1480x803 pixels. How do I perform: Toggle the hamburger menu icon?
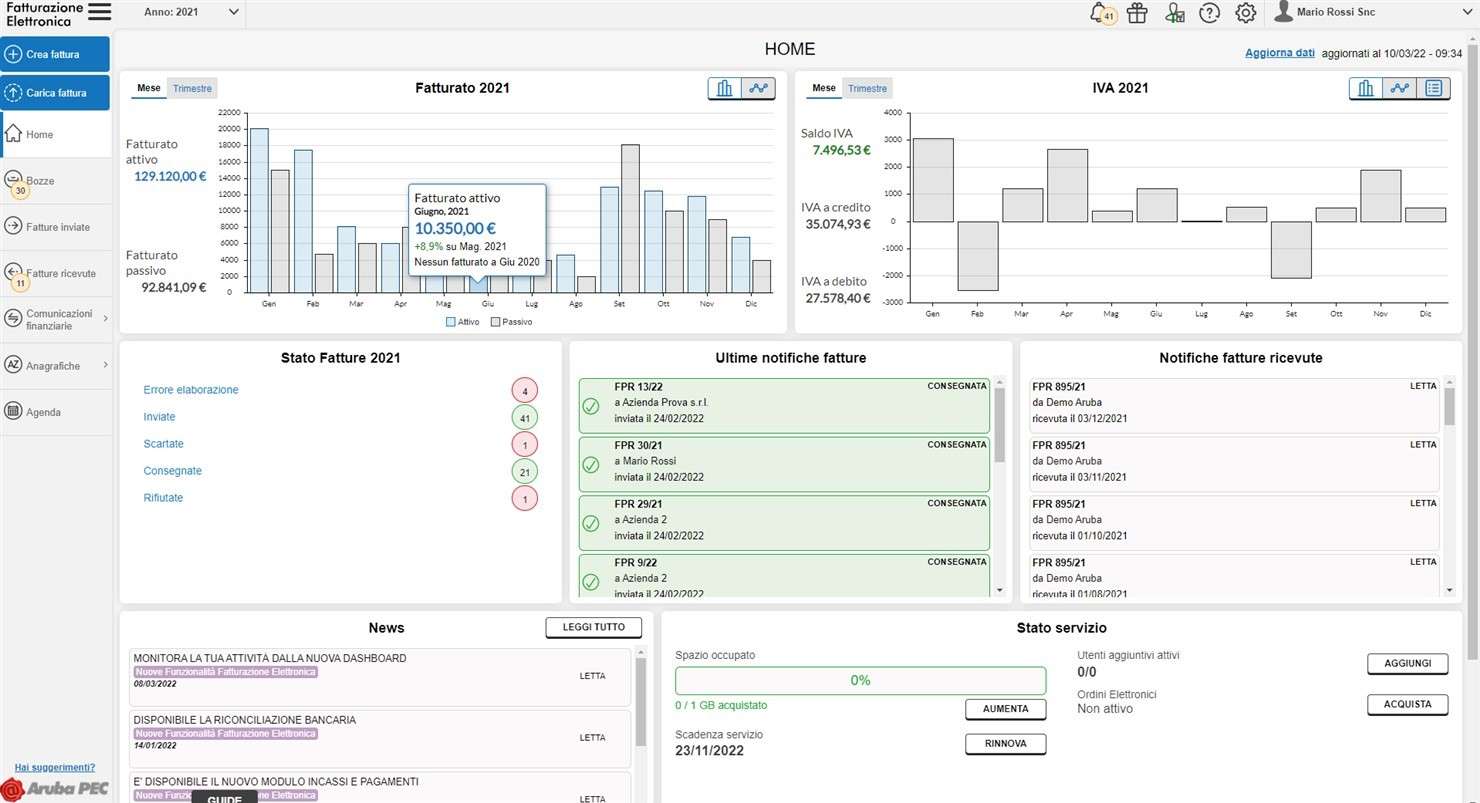point(99,12)
